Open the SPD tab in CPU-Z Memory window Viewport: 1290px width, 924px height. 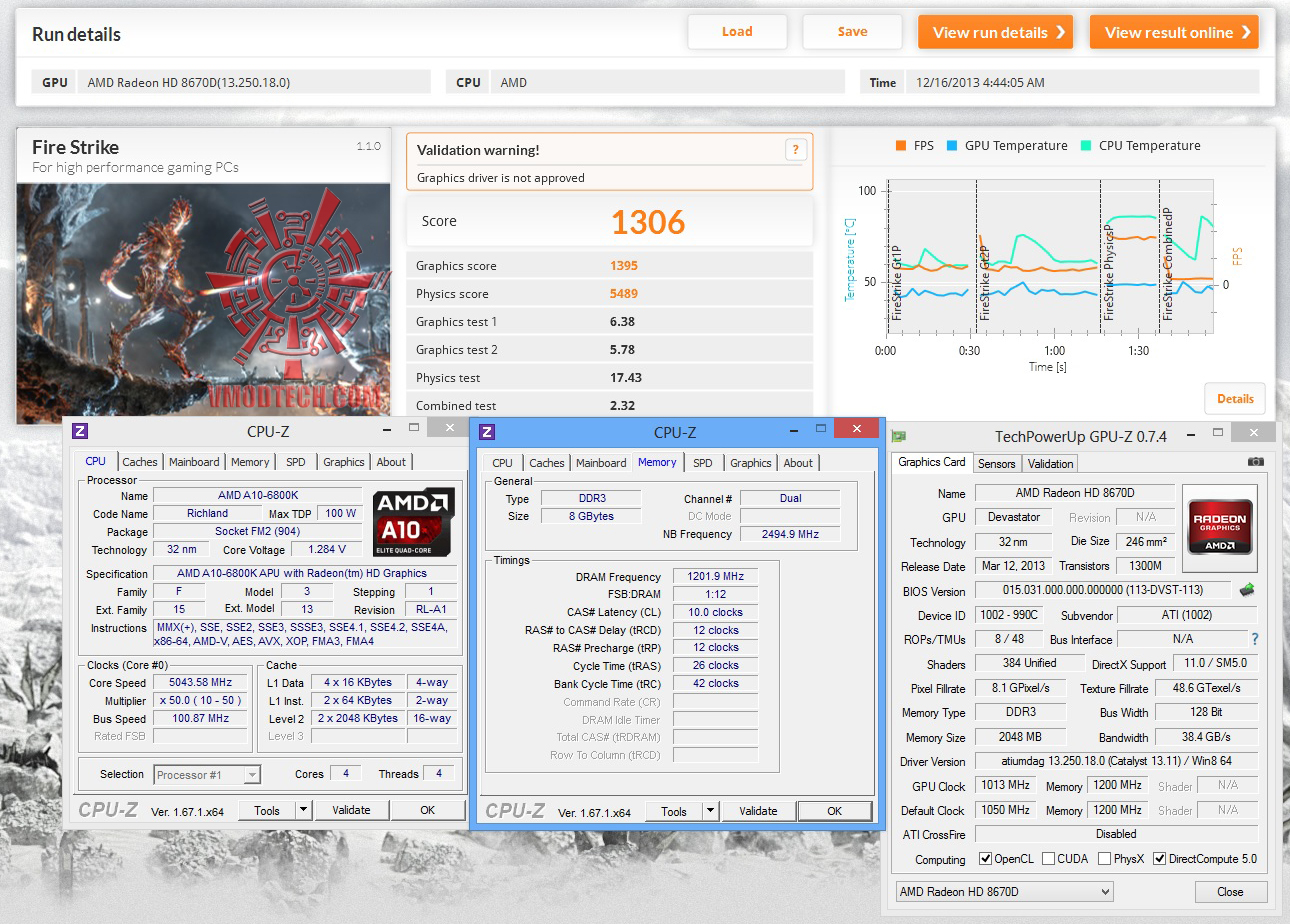(x=703, y=463)
